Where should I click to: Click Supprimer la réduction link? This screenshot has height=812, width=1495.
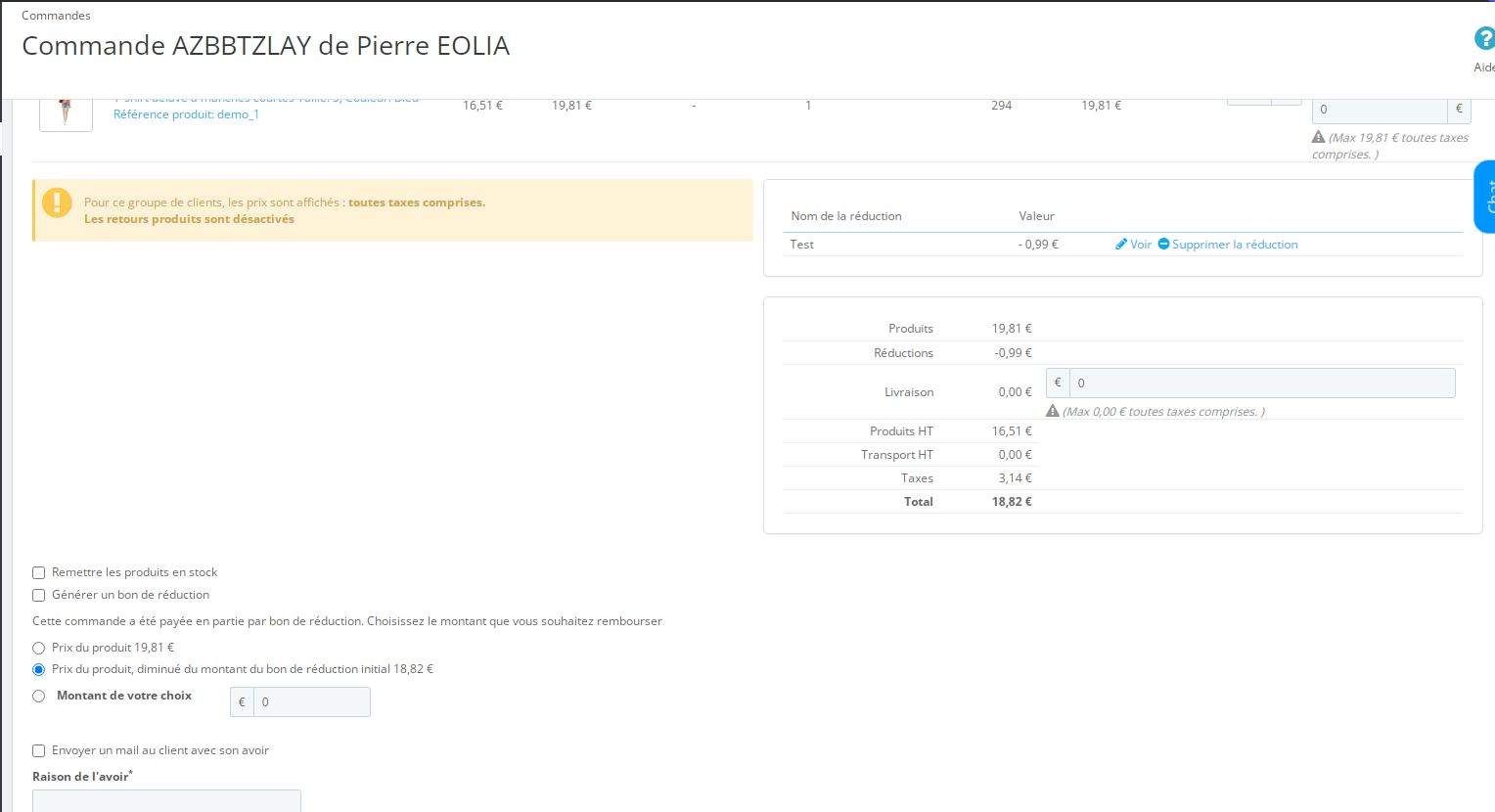(x=1235, y=245)
